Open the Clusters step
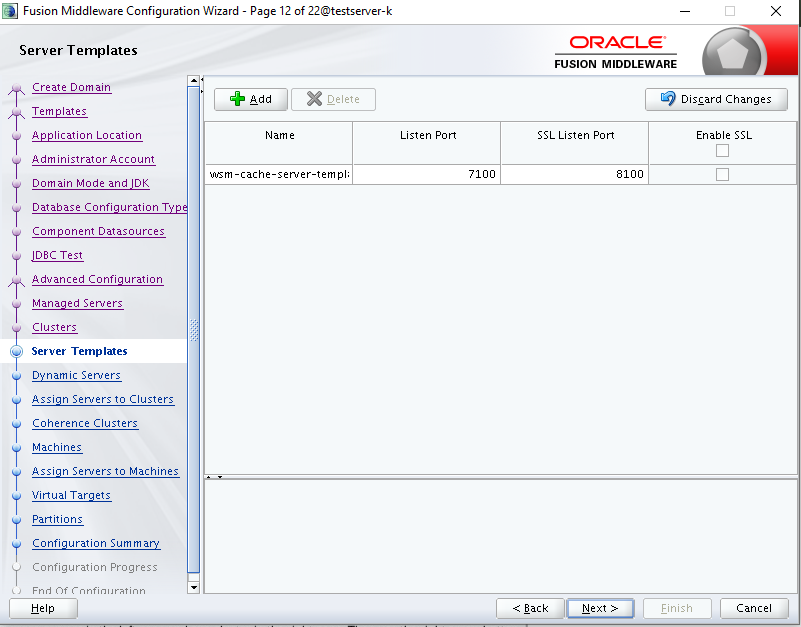The width and height of the screenshot is (801, 627). tap(54, 328)
